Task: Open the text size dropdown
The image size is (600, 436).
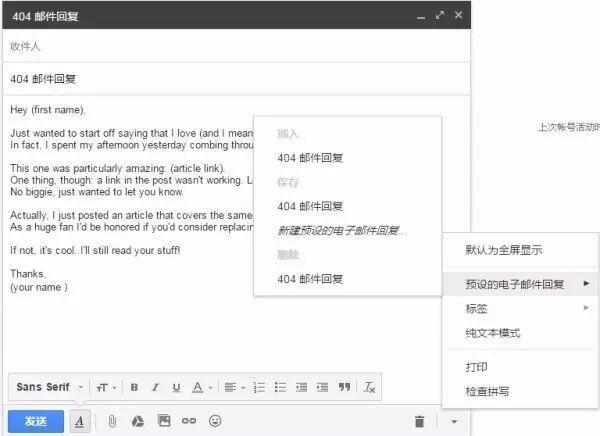Action: coord(106,387)
